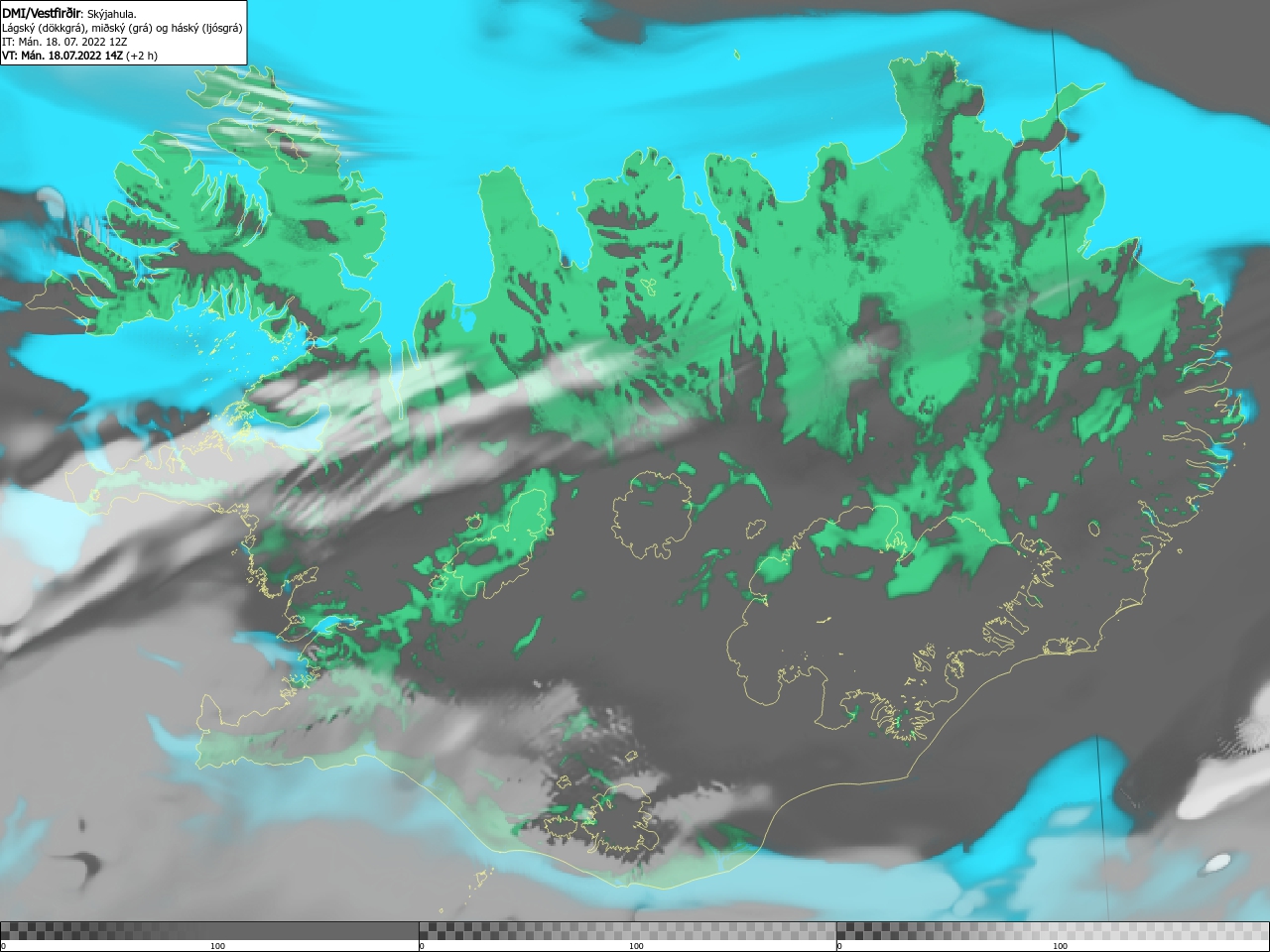Click the 'Skýjahula.' label in the legend
The height and width of the screenshot is (952, 1270).
(112, 14)
